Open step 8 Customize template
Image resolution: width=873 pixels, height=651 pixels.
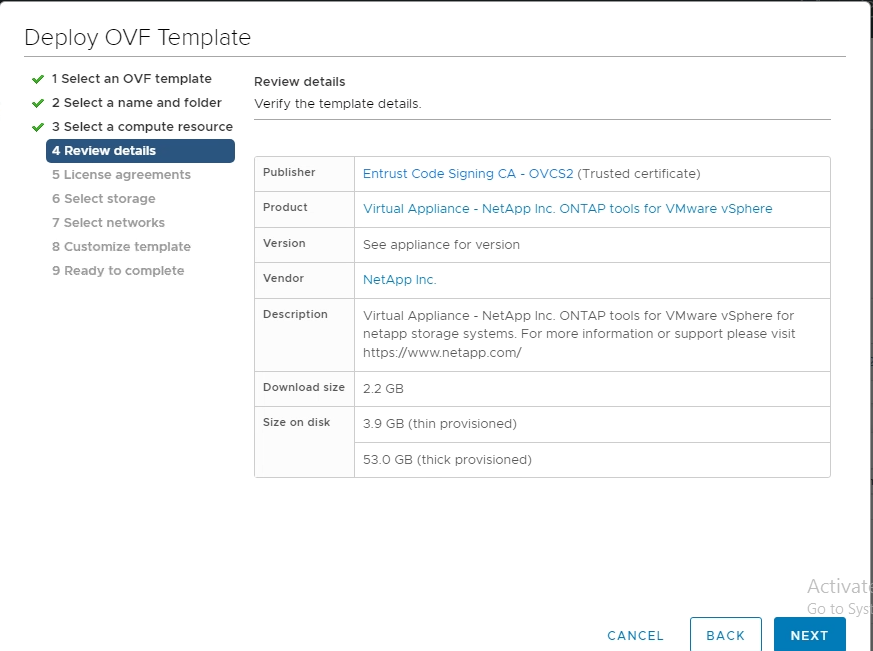pos(121,247)
